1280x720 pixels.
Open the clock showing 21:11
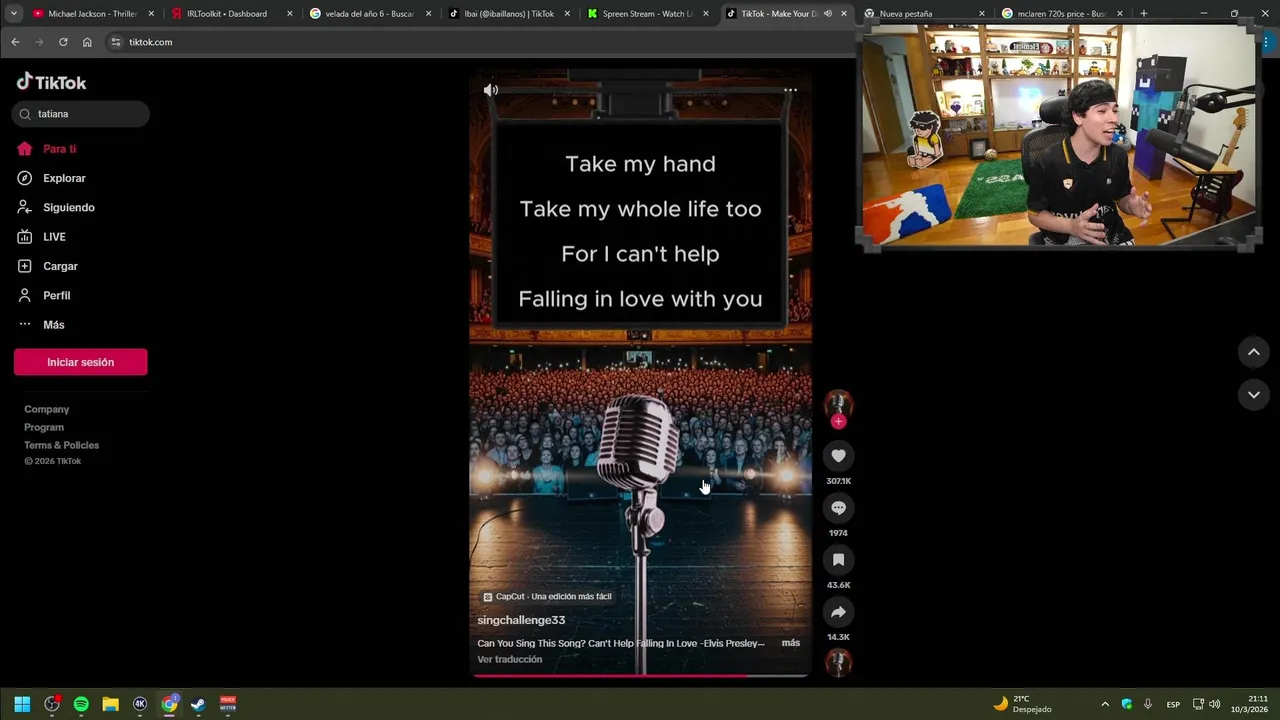[1249, 704]
